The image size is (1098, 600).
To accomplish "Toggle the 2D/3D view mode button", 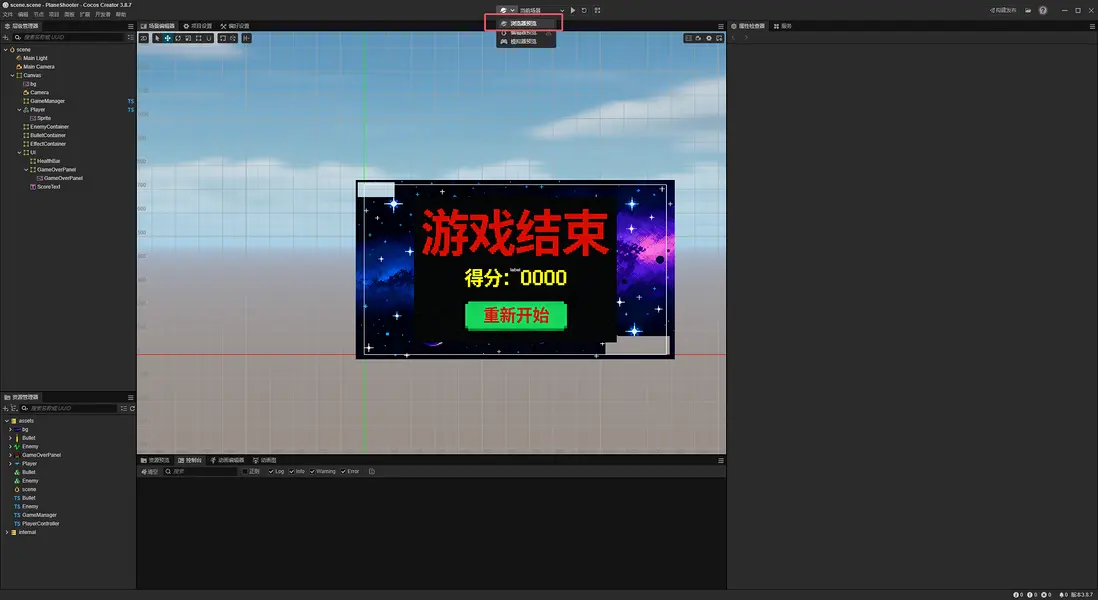I will click(x=144, y=38).
